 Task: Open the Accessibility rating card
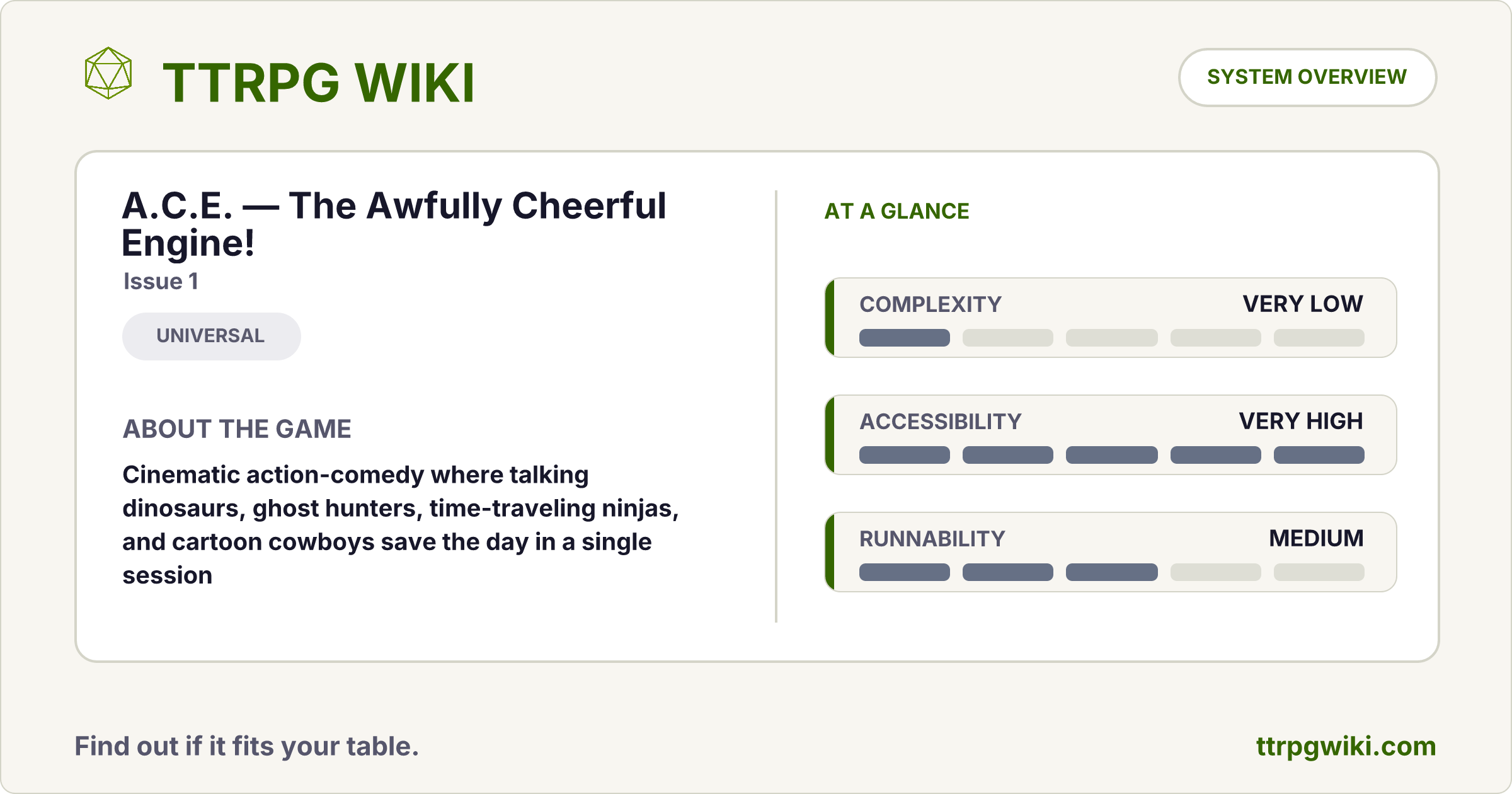(1111, 435)
